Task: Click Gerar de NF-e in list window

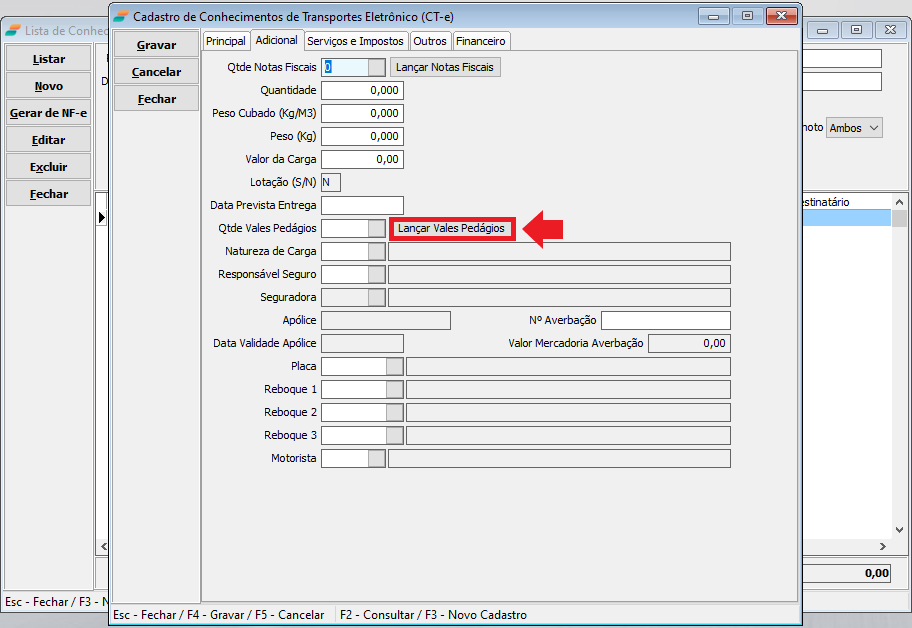Action: 48,113
